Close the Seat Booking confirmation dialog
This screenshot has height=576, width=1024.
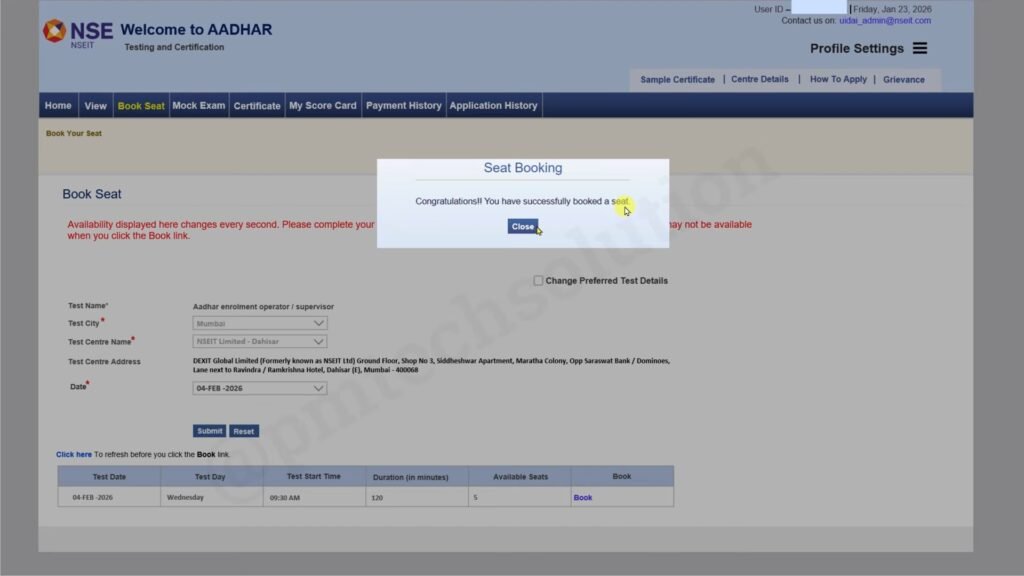(522, 226)
